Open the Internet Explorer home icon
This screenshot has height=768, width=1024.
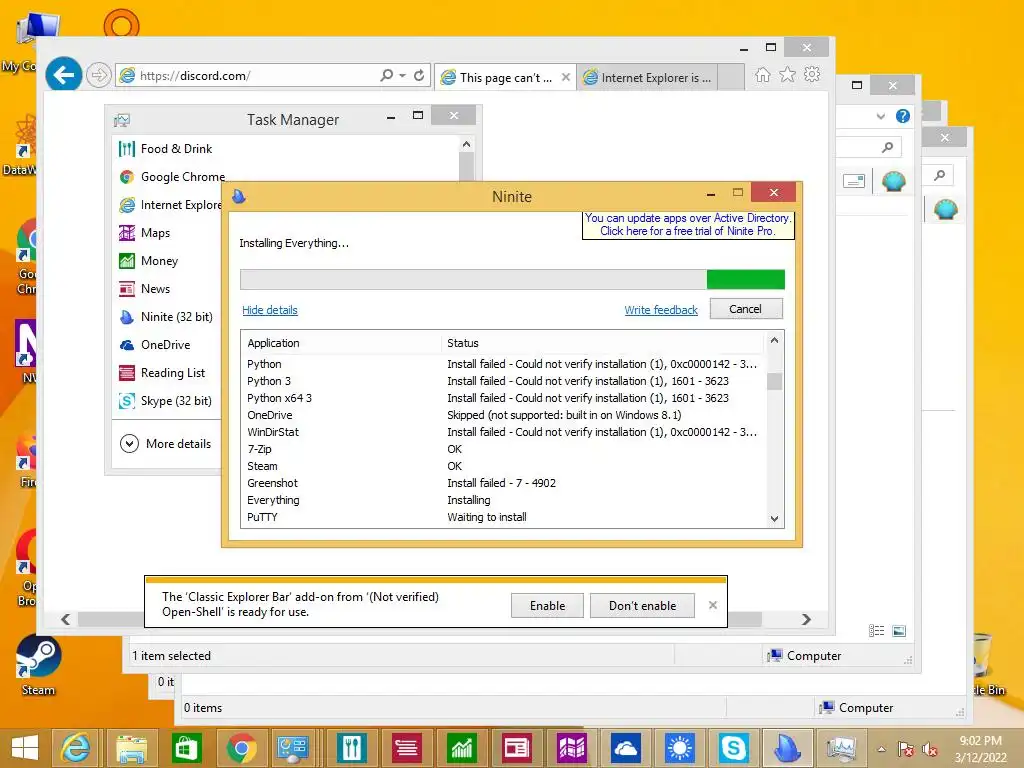762,74
